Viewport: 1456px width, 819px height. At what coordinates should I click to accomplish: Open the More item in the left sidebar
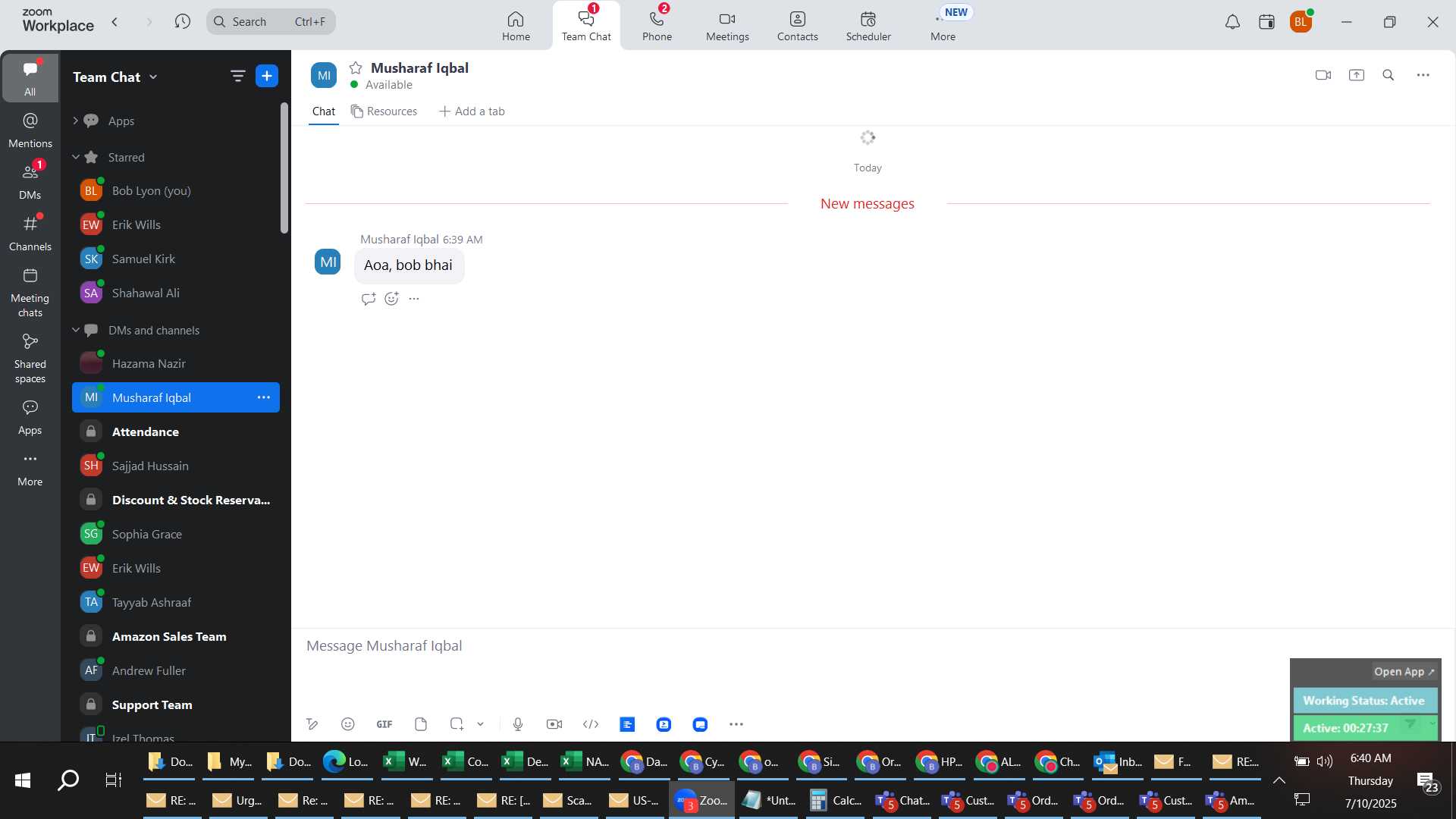pyautogui.click(x=30, y=469)
